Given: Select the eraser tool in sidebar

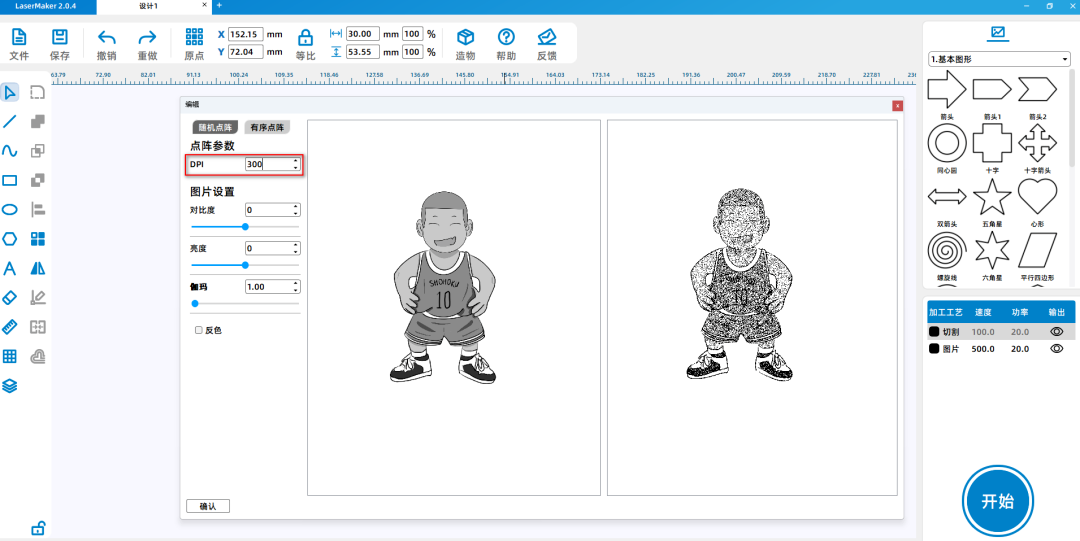Looking at the screenshot, I should 10,297.
